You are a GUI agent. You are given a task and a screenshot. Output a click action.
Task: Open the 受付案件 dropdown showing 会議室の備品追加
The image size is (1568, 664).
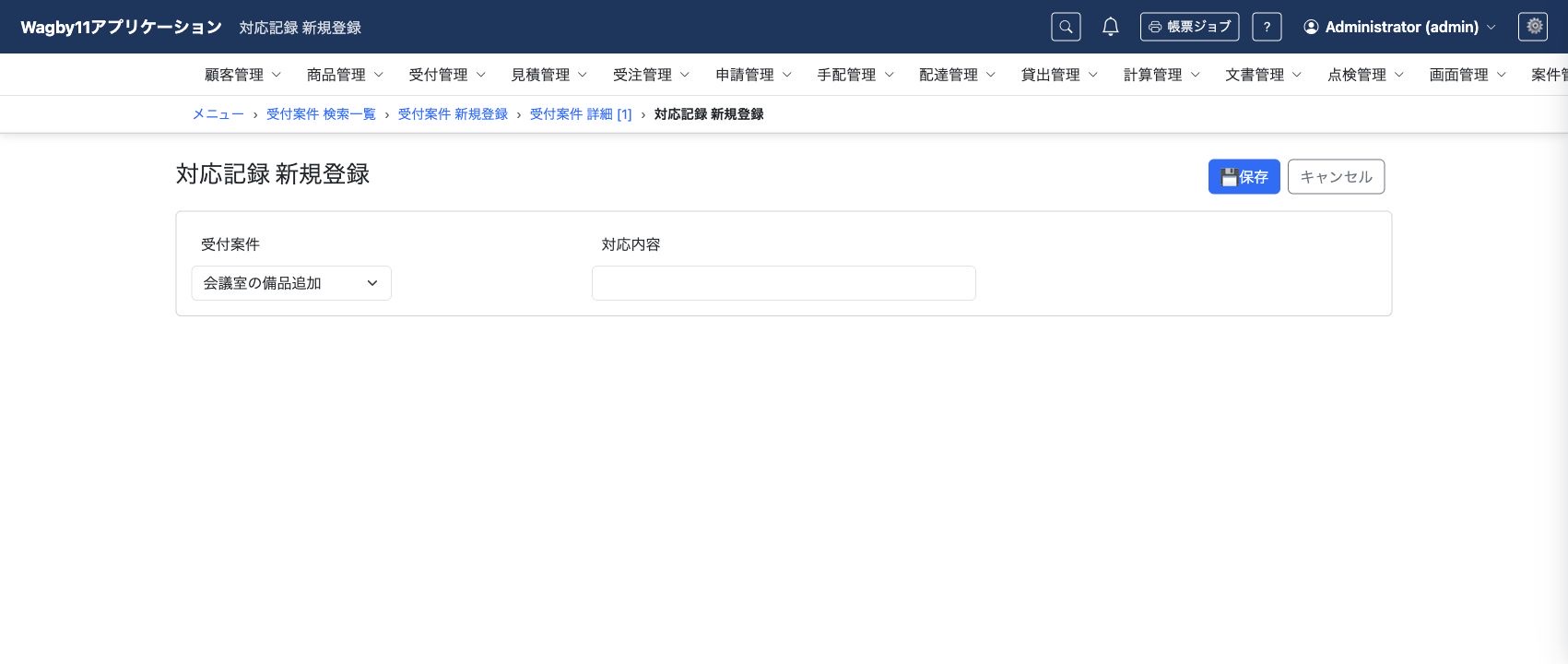[x=291, y=283]
